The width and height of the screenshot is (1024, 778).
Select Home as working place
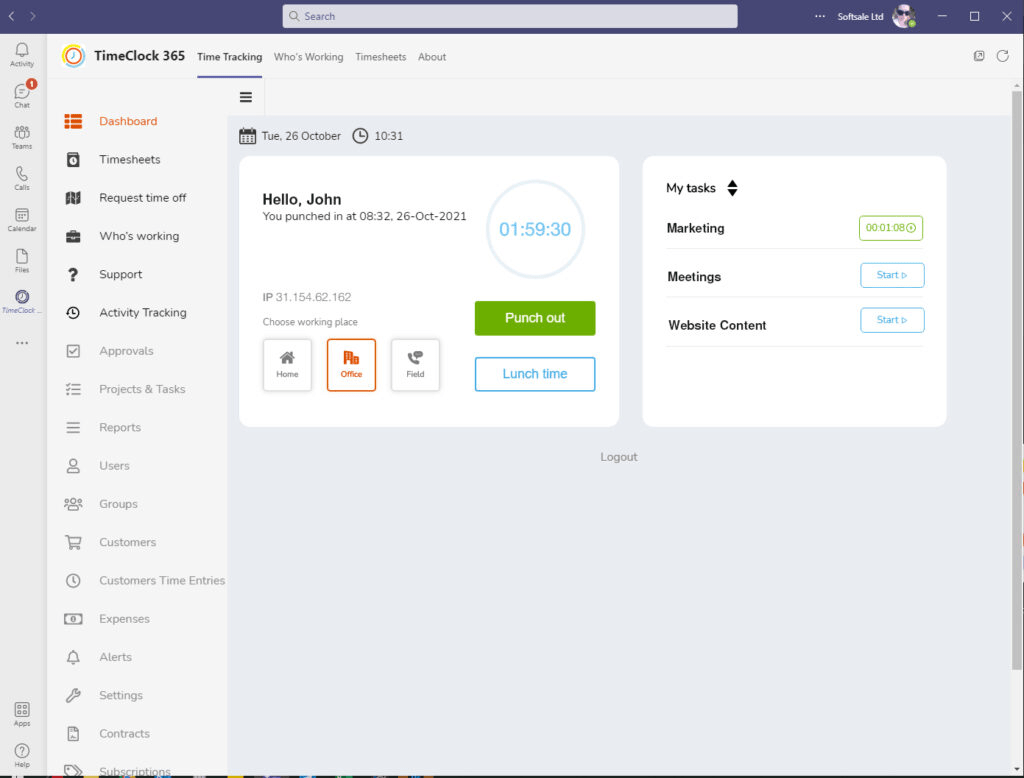click(287, 365)
